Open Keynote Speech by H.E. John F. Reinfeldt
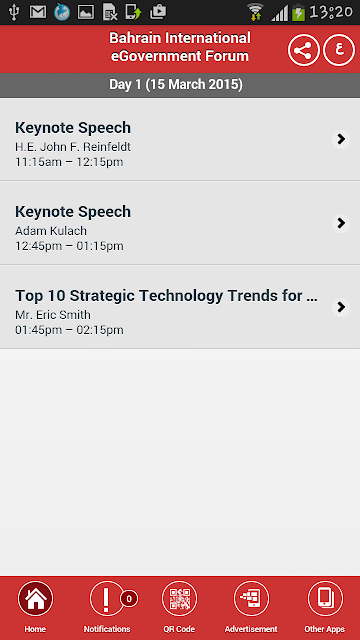 180,140
